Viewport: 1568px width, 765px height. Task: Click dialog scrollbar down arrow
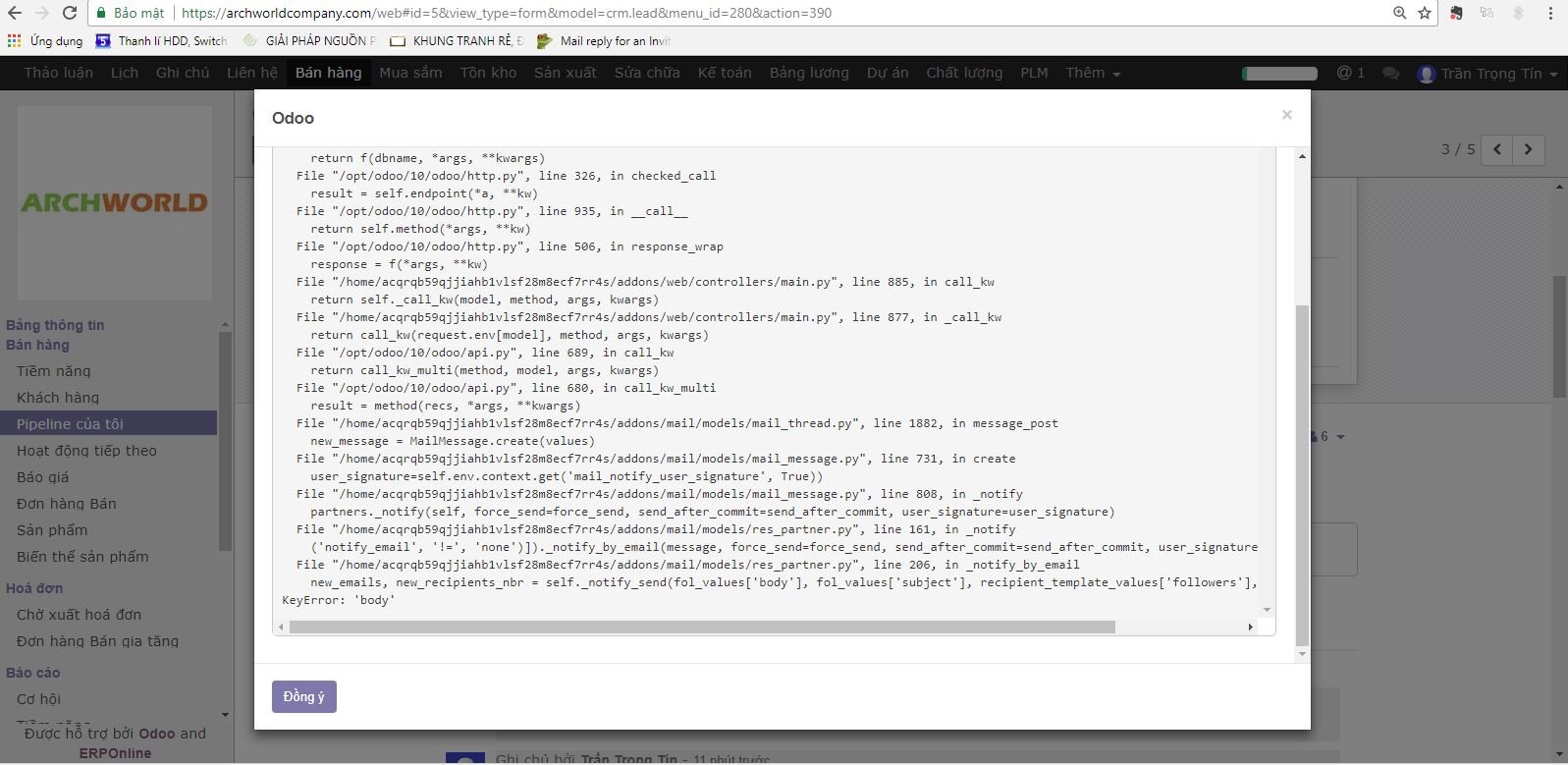[1303, 654]
